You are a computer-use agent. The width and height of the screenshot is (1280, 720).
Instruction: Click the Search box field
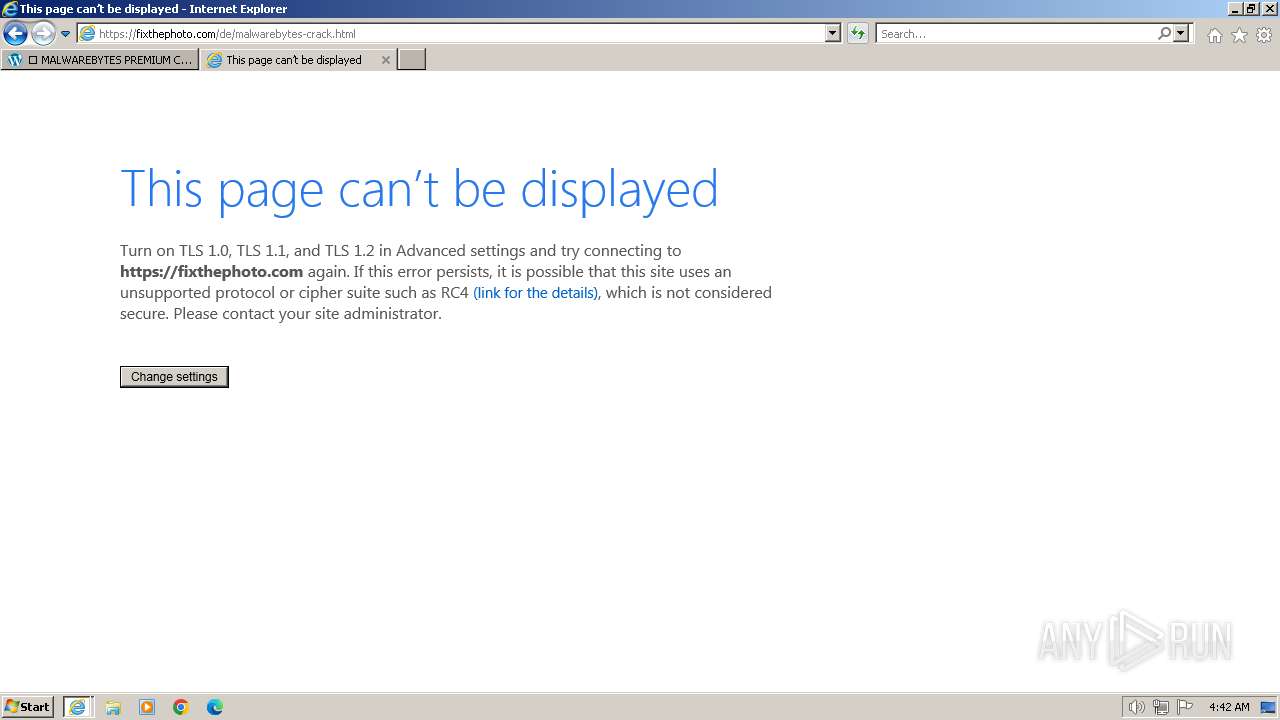coord(1016,34)
